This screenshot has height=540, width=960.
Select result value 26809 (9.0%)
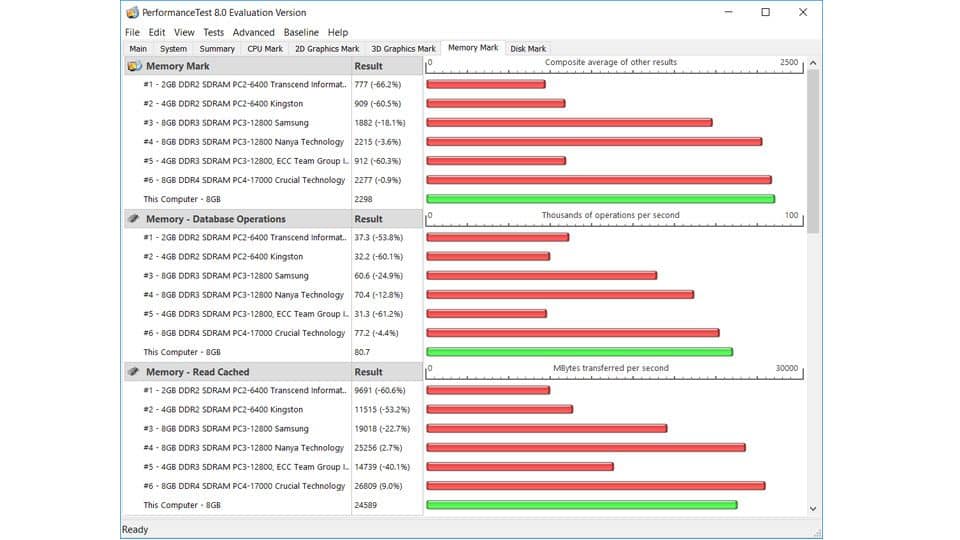point(378,486)
